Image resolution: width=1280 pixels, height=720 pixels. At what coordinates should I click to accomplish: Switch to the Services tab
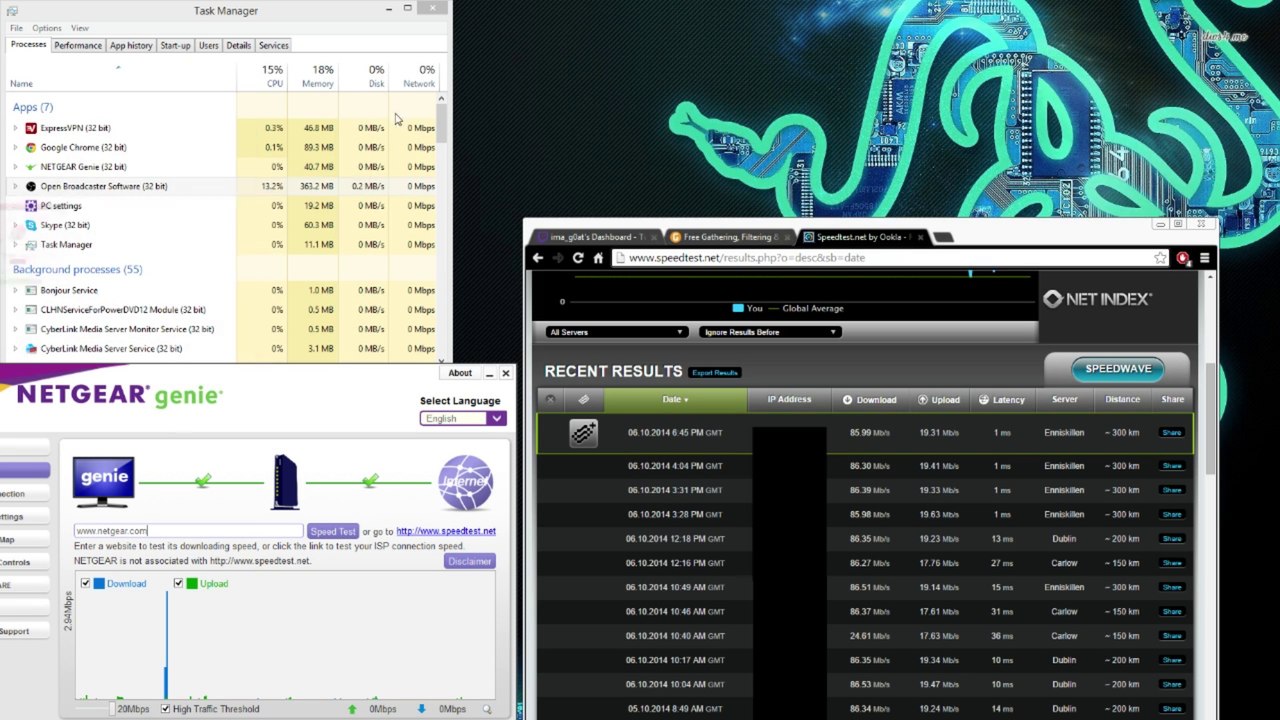point(273,45)
